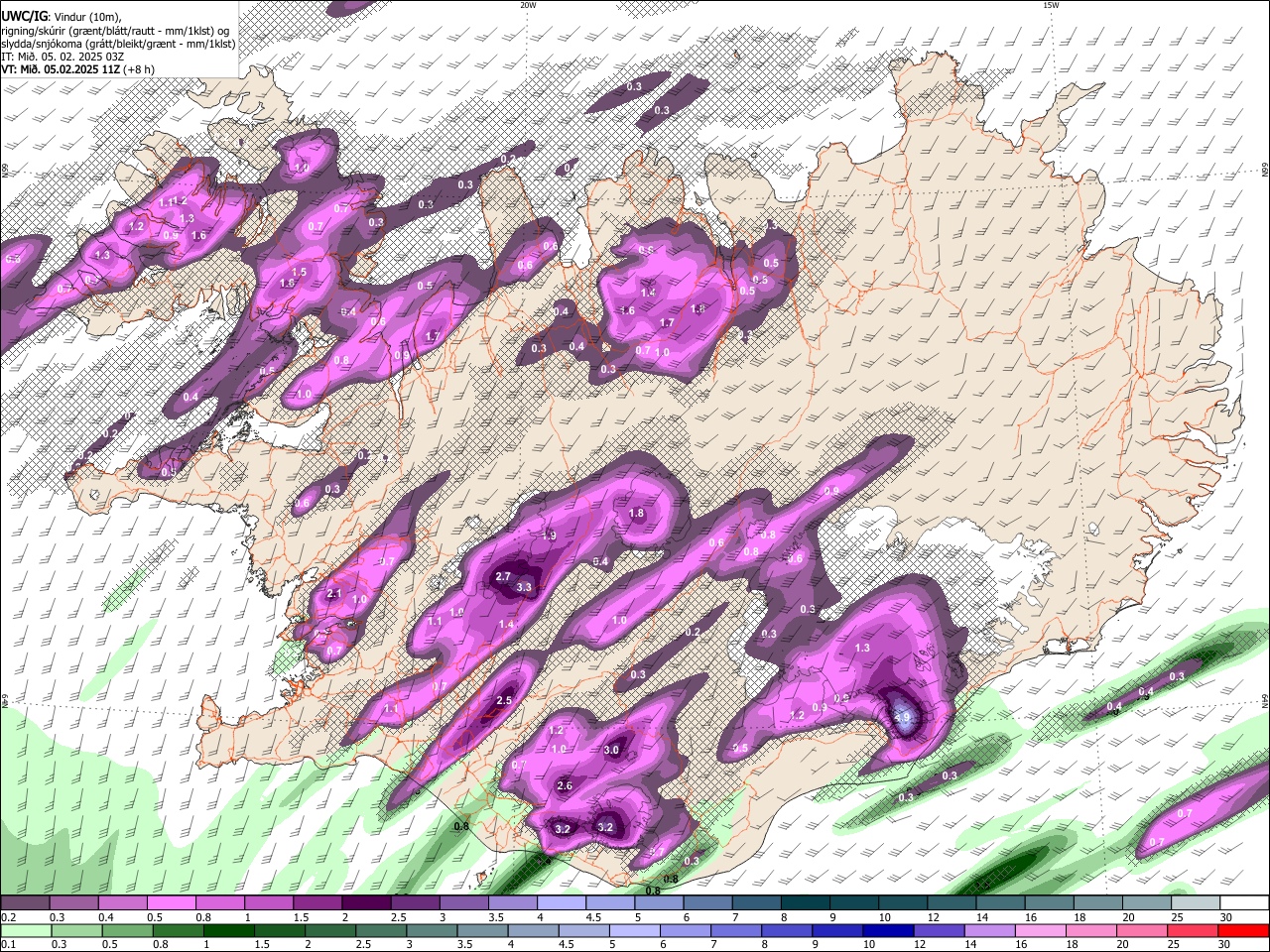Click the '2.1' precipitation value on the map

pyautogui.click(x=334, y=594)
